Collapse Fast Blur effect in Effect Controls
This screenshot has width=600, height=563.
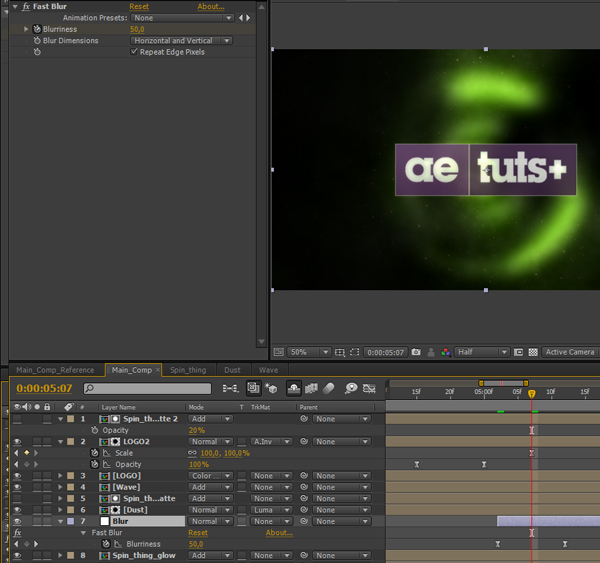click(x=15, y=7)
